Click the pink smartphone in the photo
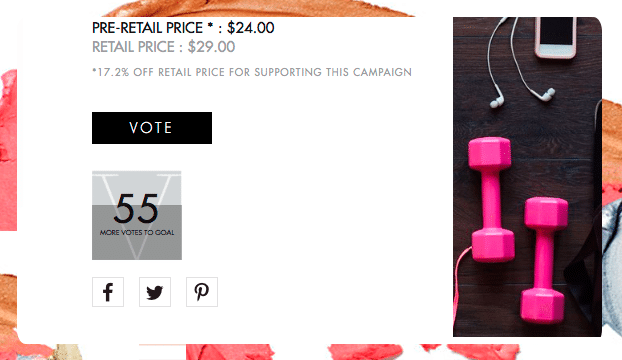 [x=555, y=37]
